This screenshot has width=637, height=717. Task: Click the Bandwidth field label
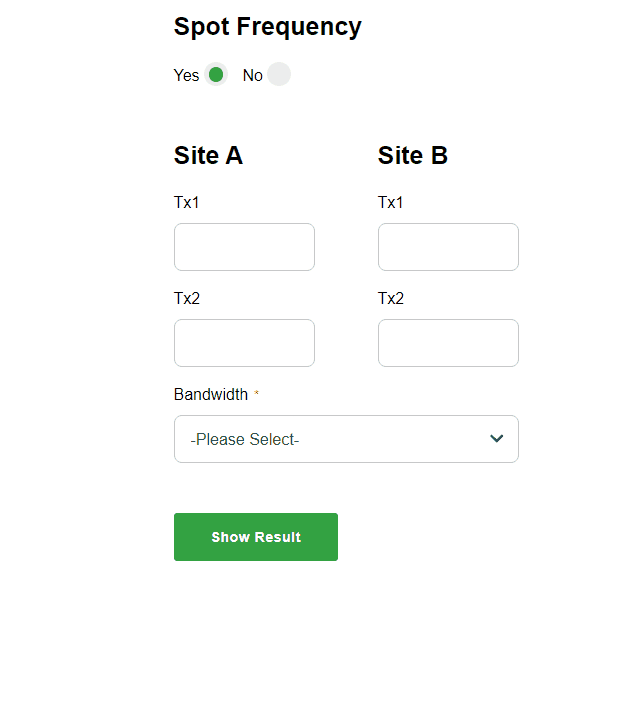pyautogui.click(x=211, y=394)
